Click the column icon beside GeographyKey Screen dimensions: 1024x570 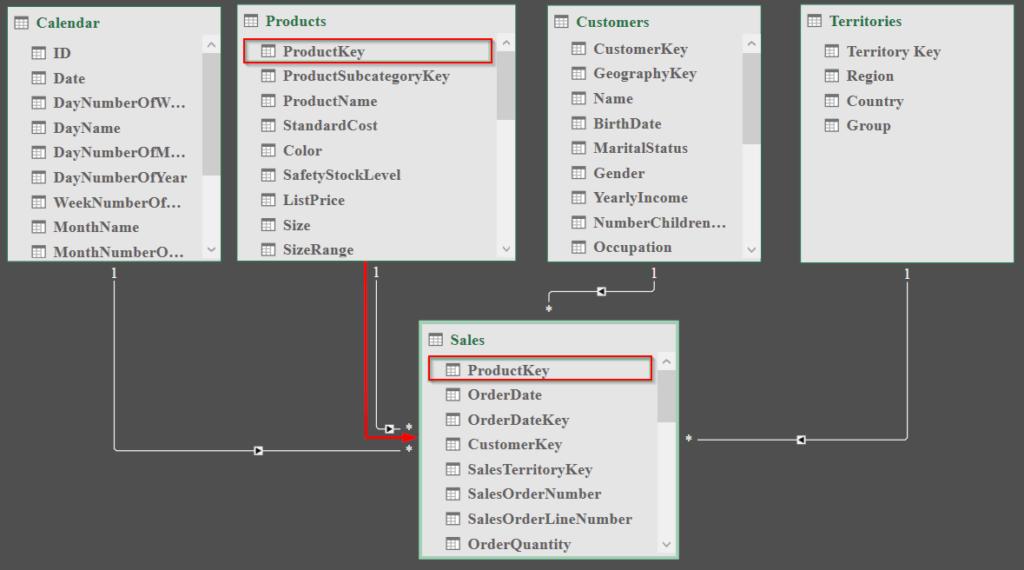click(x=579, y=73)
